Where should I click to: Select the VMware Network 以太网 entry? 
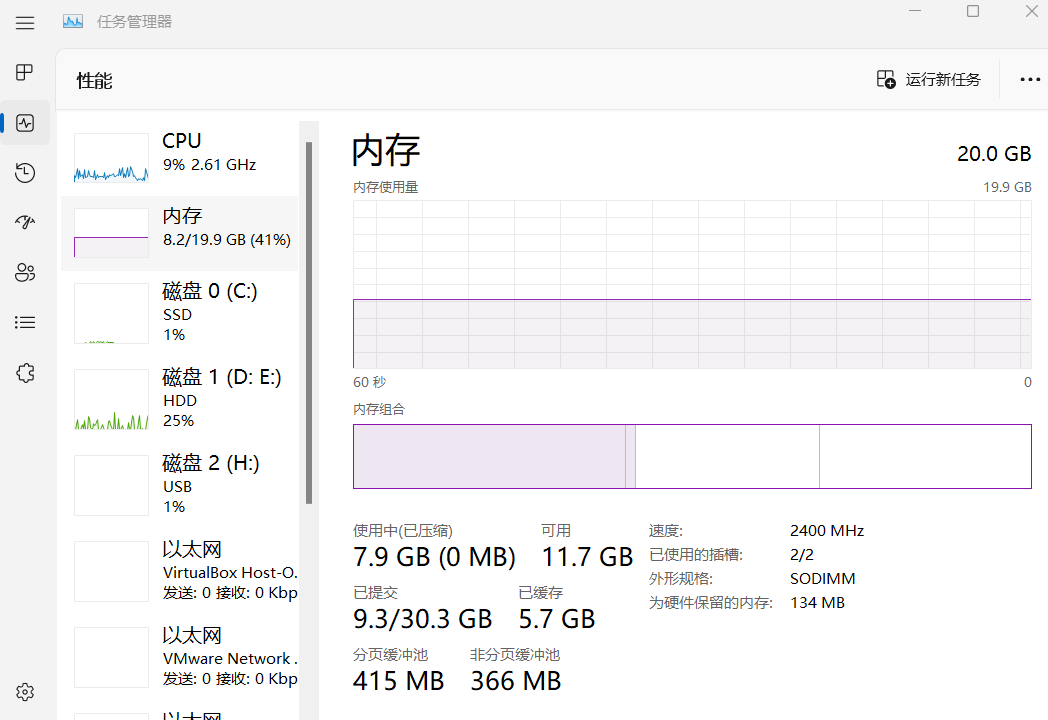[x=179, y=658]
